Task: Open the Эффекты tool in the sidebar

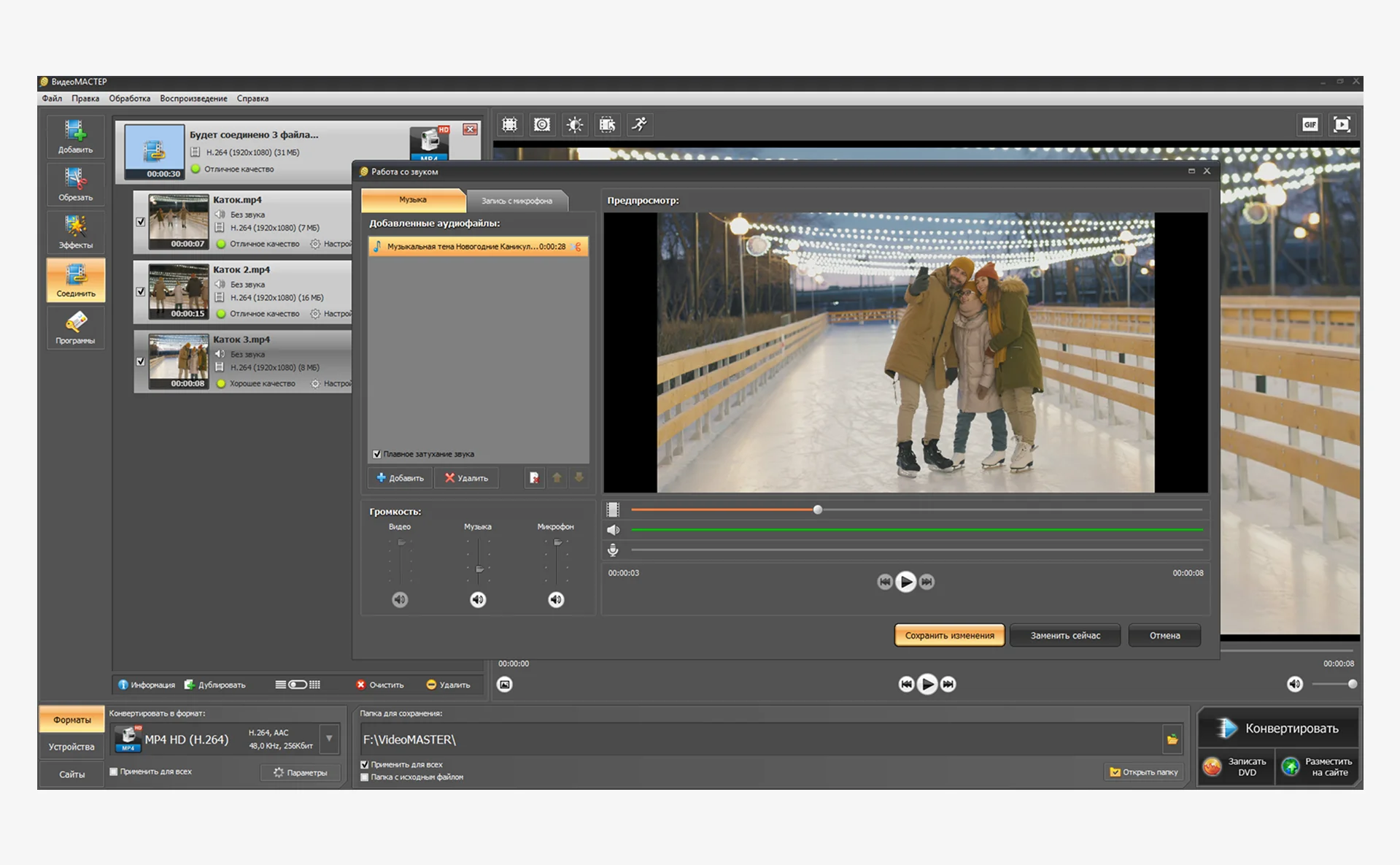Action: (x=75, y=232)
